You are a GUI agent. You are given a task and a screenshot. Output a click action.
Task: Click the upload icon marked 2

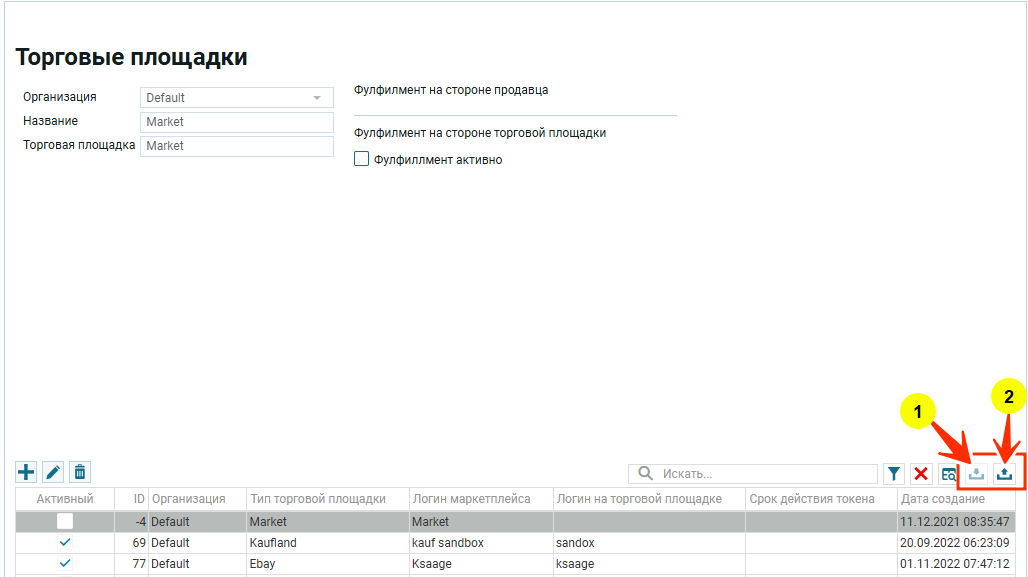pyautogui.click(x=1005, y=474)
